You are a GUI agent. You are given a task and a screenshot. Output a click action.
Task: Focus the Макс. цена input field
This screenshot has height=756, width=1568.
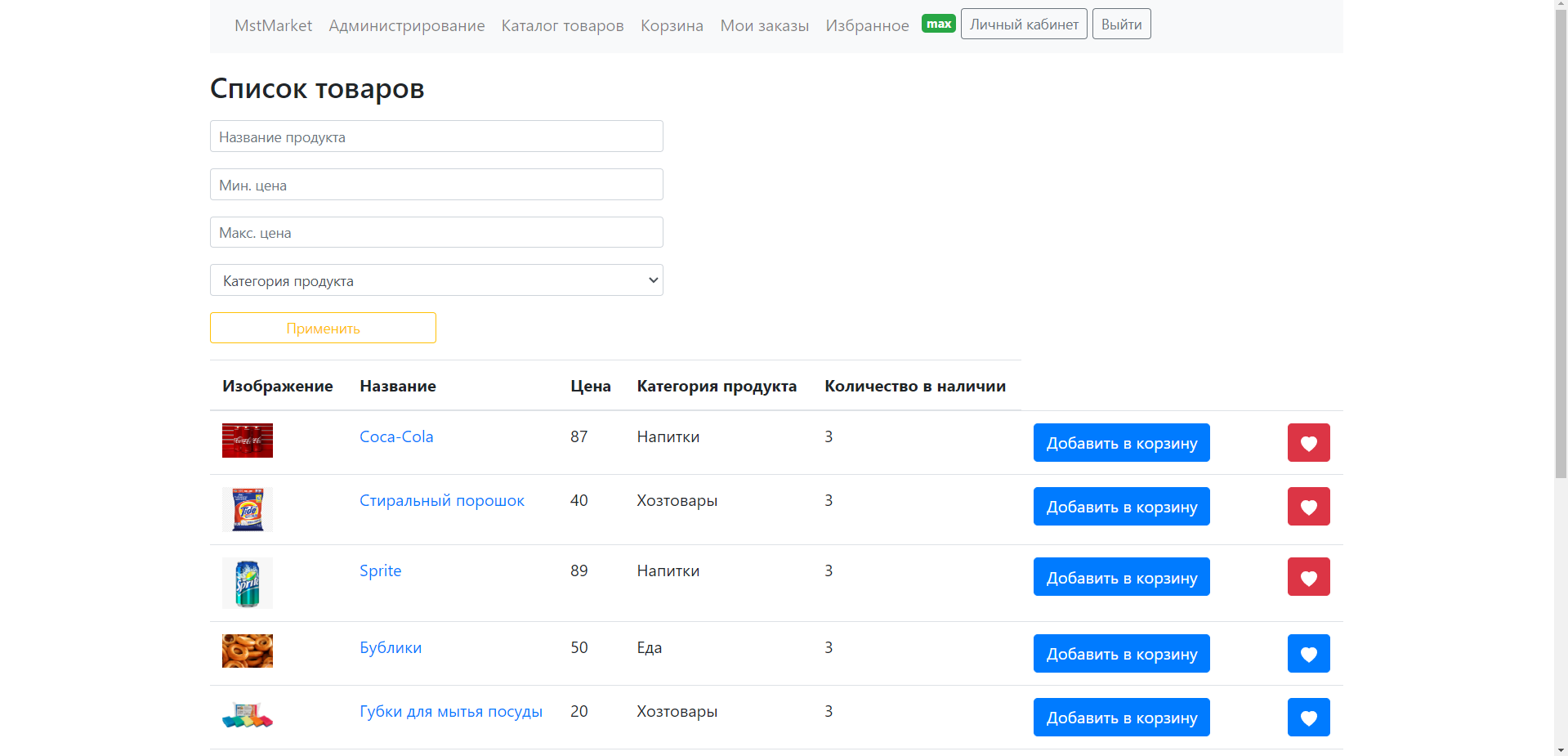(436, 232)
